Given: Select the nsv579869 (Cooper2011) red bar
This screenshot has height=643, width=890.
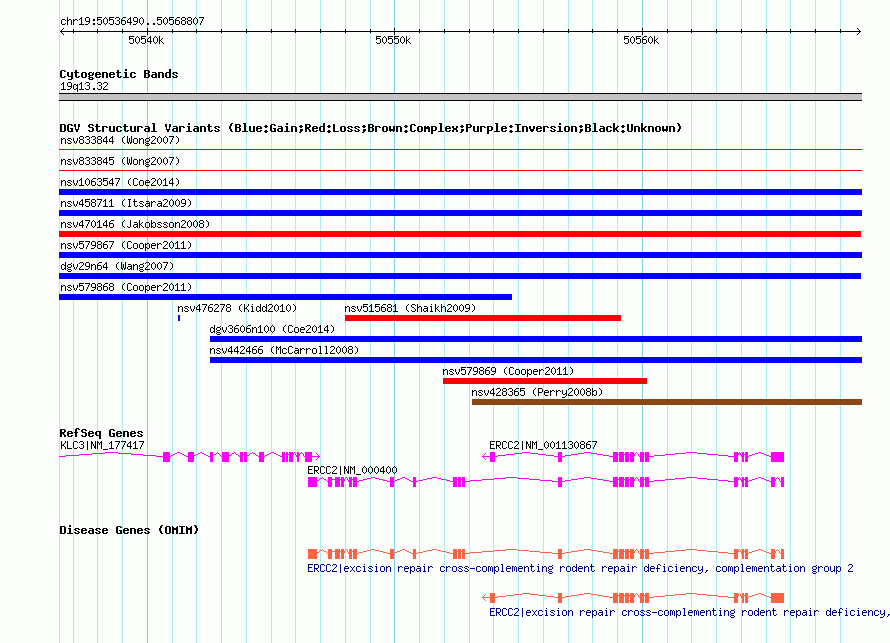Looking at the screenshot, I should click(545, 381).
